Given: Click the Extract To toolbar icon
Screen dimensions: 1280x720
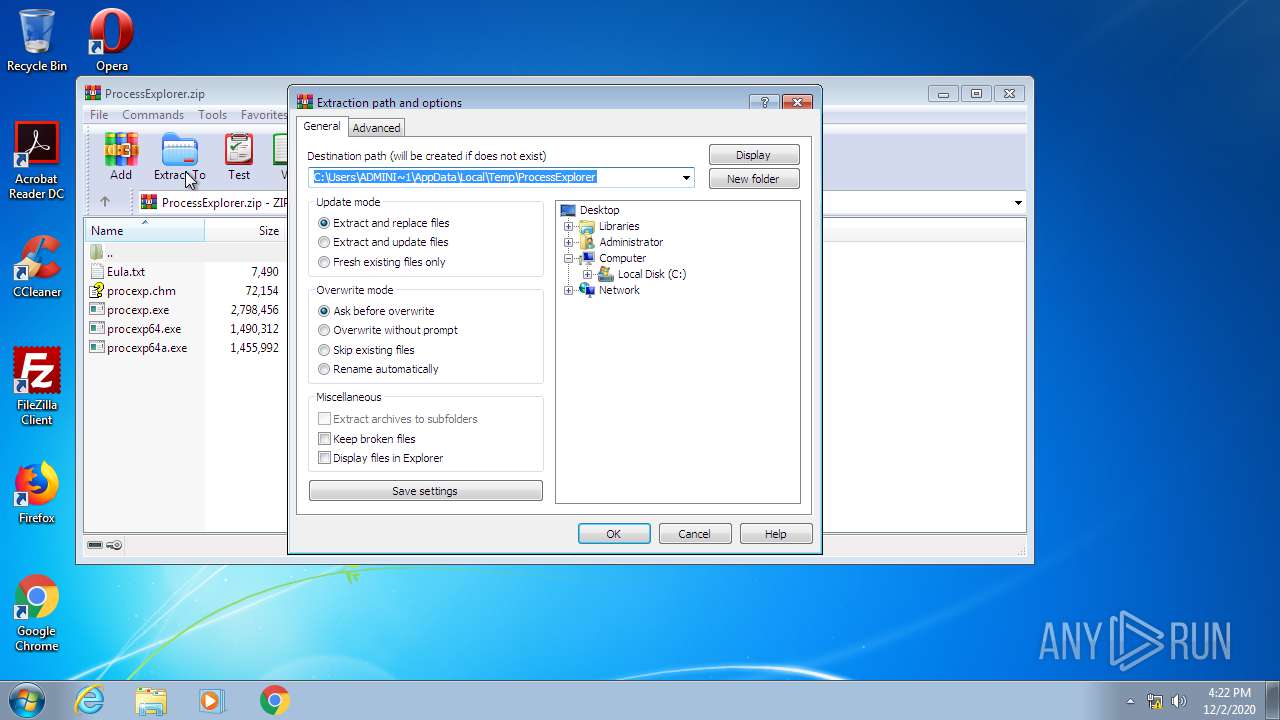Looking at the screenshot, I should 180,157.
